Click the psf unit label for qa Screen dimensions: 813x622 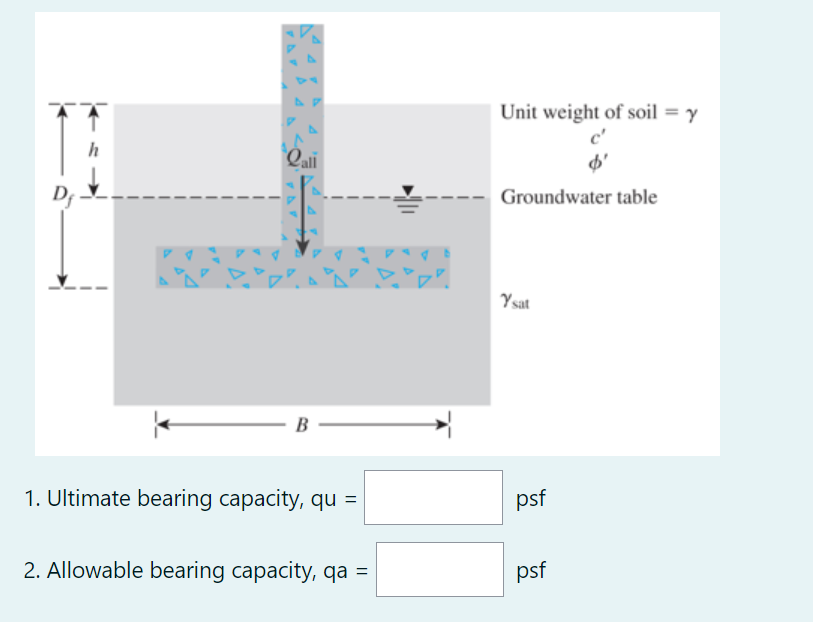point(531,570)
